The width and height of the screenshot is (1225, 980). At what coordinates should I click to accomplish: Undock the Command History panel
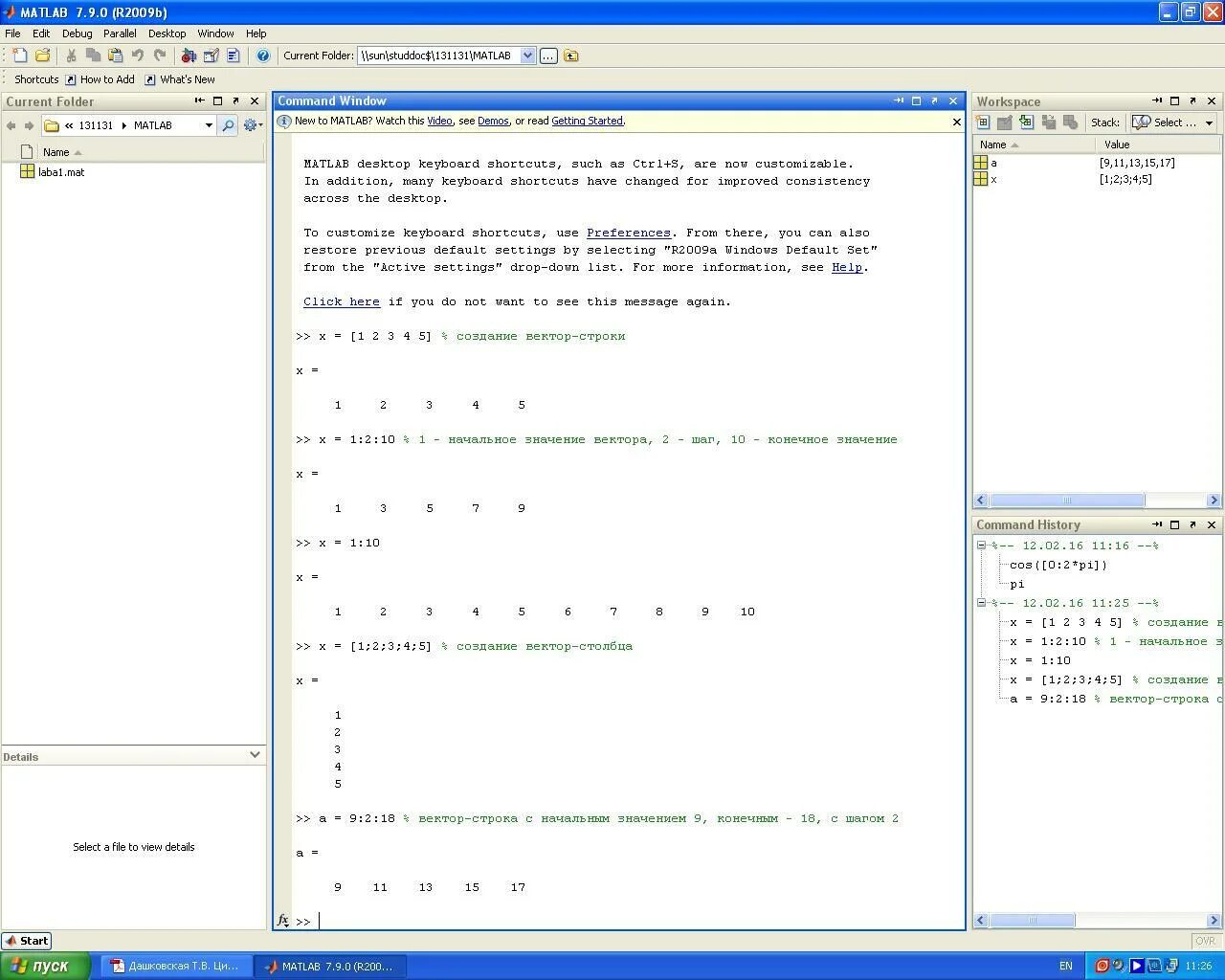(1192, 524)
